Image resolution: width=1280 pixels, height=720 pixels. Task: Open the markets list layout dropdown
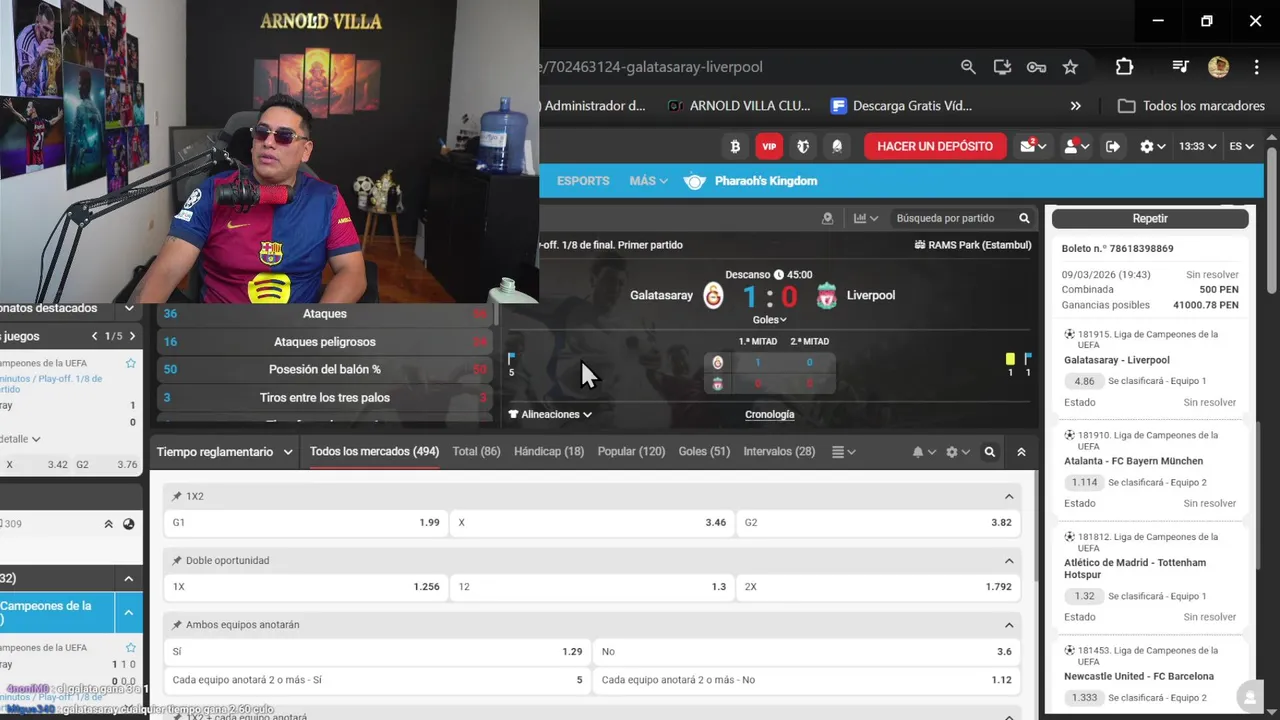[844, 452]
